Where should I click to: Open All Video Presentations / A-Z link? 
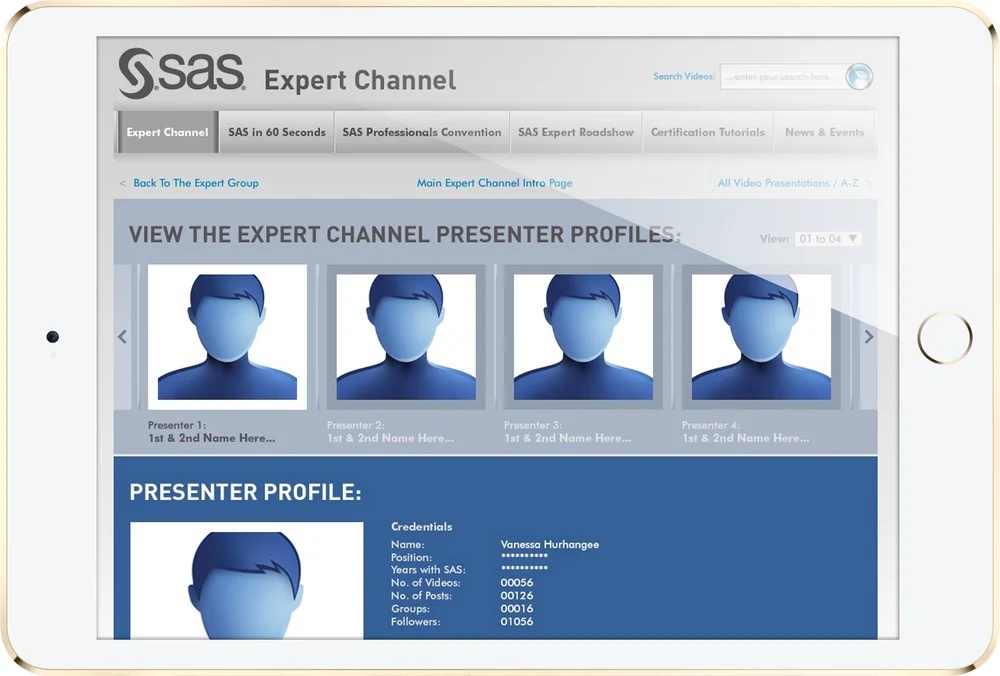(x=788, y=183)
